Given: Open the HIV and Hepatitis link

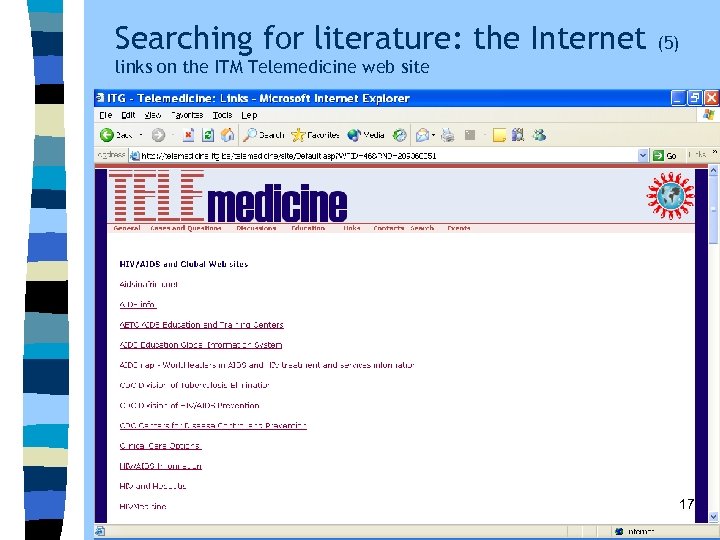Looking at the screenshot, I should tap(152, 486).
